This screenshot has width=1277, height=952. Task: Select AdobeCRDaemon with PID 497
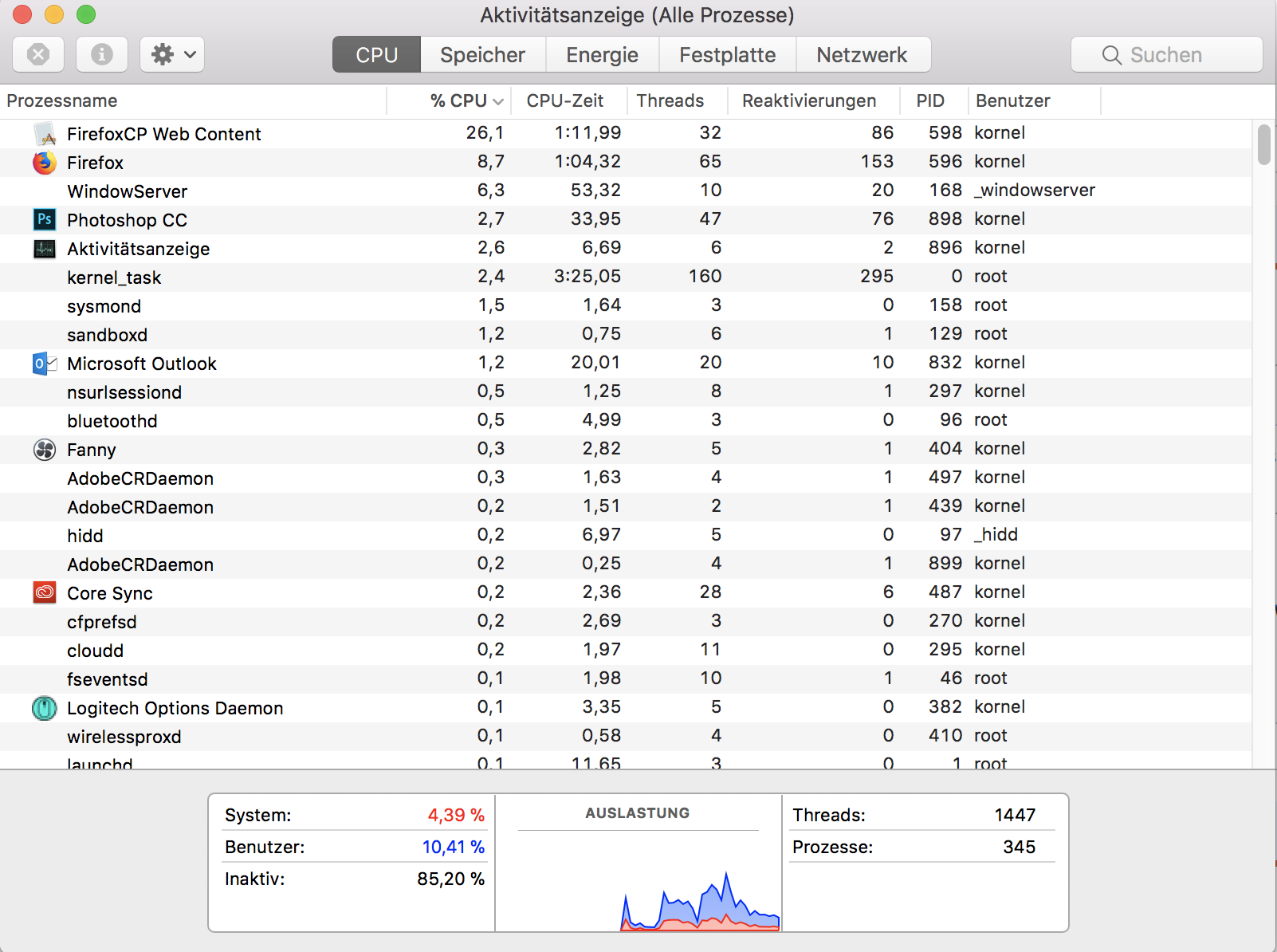point(626,478)
